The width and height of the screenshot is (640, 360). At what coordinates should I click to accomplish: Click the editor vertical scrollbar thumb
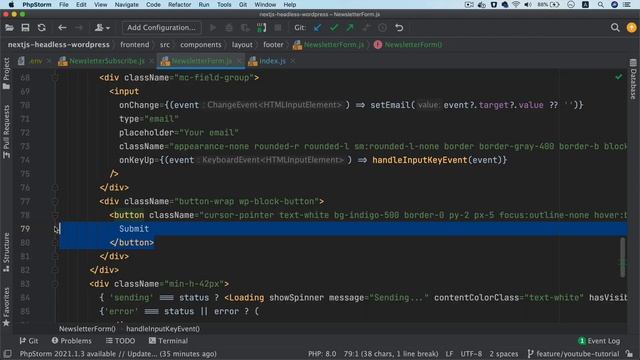pyautogui.click(x=622, y=258)
